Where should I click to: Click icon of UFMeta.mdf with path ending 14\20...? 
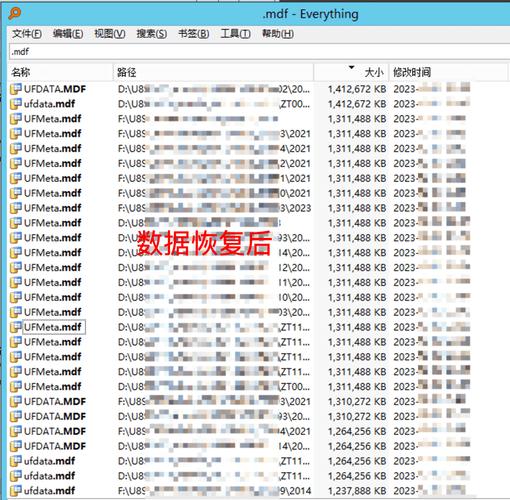tap(16, 252)
